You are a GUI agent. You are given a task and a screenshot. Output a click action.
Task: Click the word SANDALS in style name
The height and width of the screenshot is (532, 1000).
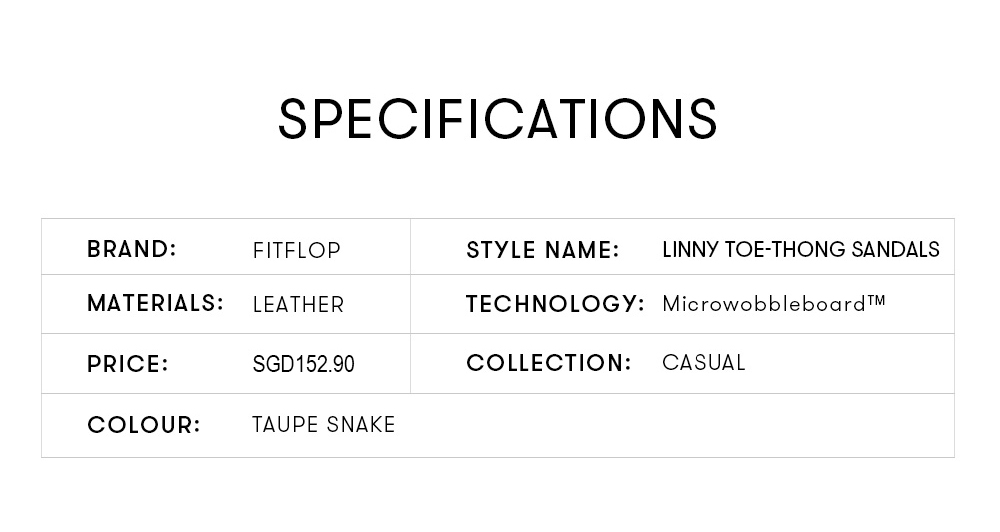tap(895, 249)
